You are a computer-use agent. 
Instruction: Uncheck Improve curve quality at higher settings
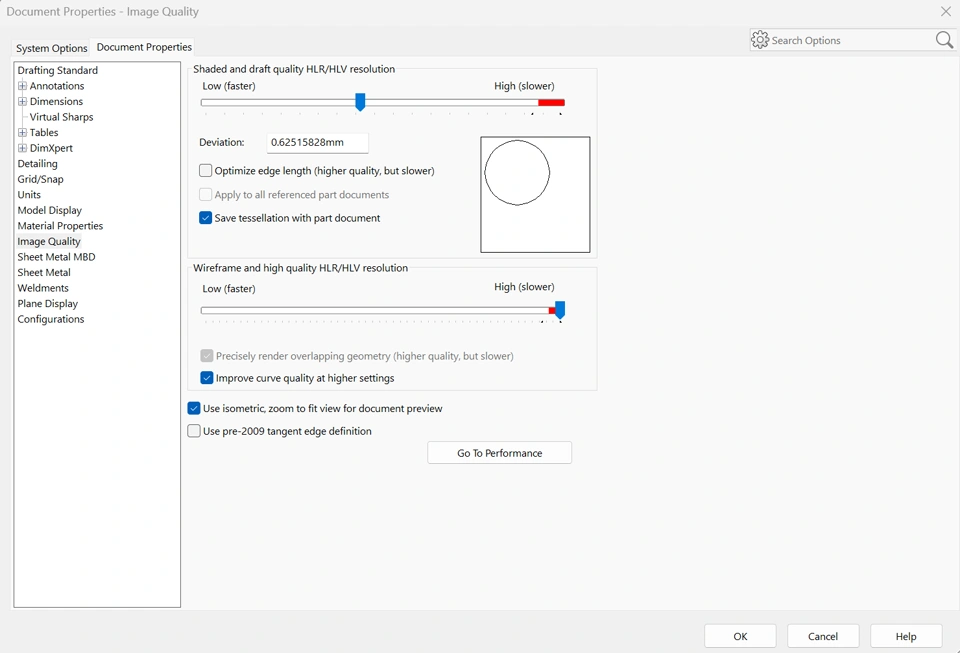pyautogui.click(x=207, y=378)
